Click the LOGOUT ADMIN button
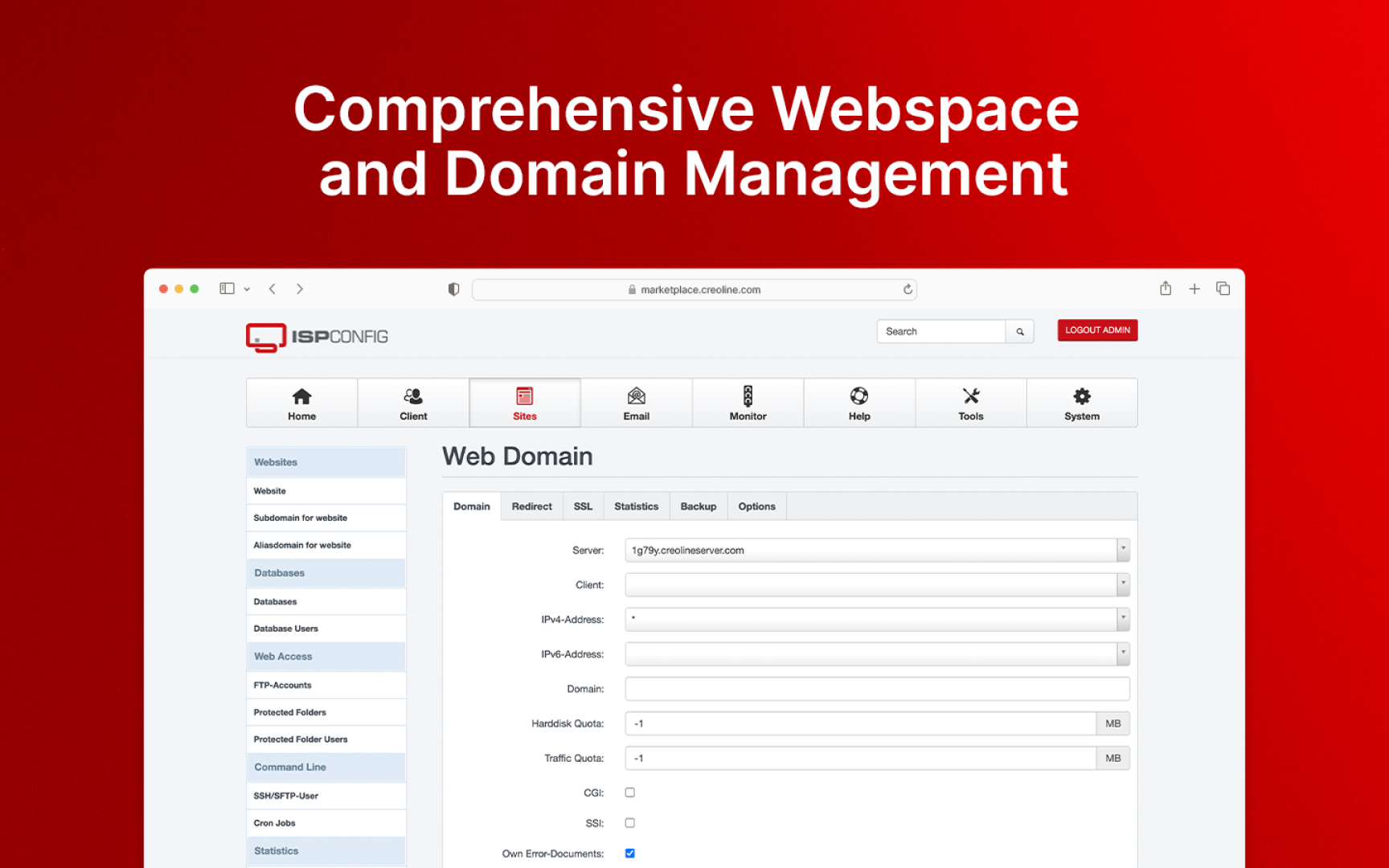The height and width of the screenshot is (868, 1389). [1097, 330]
